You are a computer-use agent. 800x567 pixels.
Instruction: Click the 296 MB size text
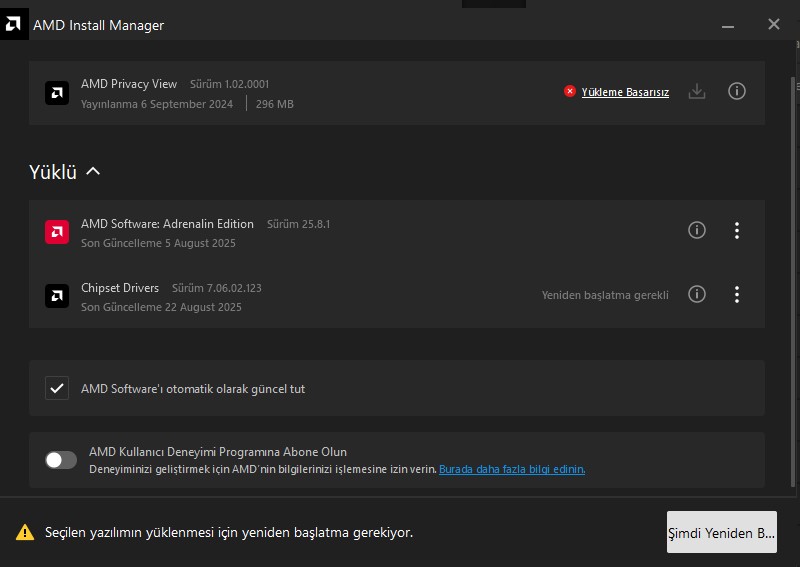[x=274, y=104]
